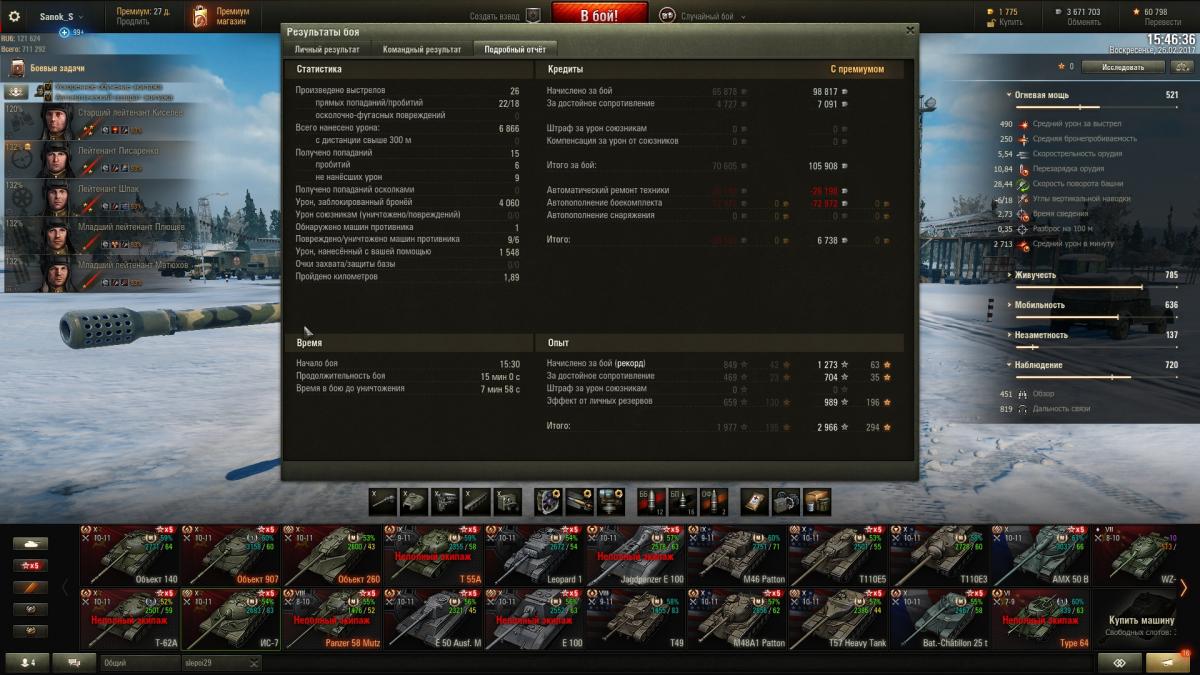Select the M46 Patton tank
Image resolution: width=1200 pixels, height=675 pixels.
[x=737, y=555]
